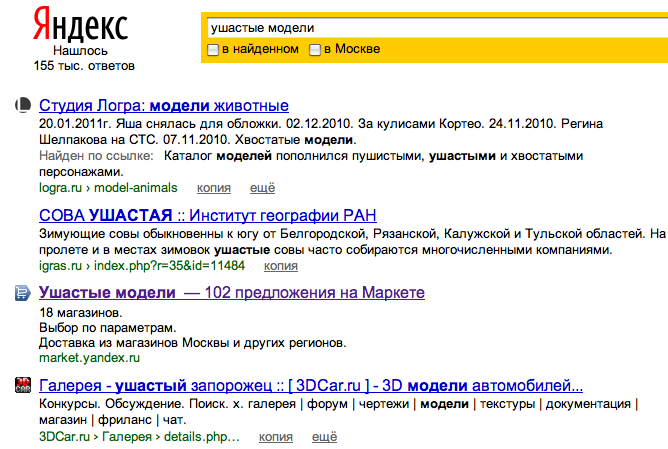Click the 3DCar favicon next to Галерея result

pos(23,385)
